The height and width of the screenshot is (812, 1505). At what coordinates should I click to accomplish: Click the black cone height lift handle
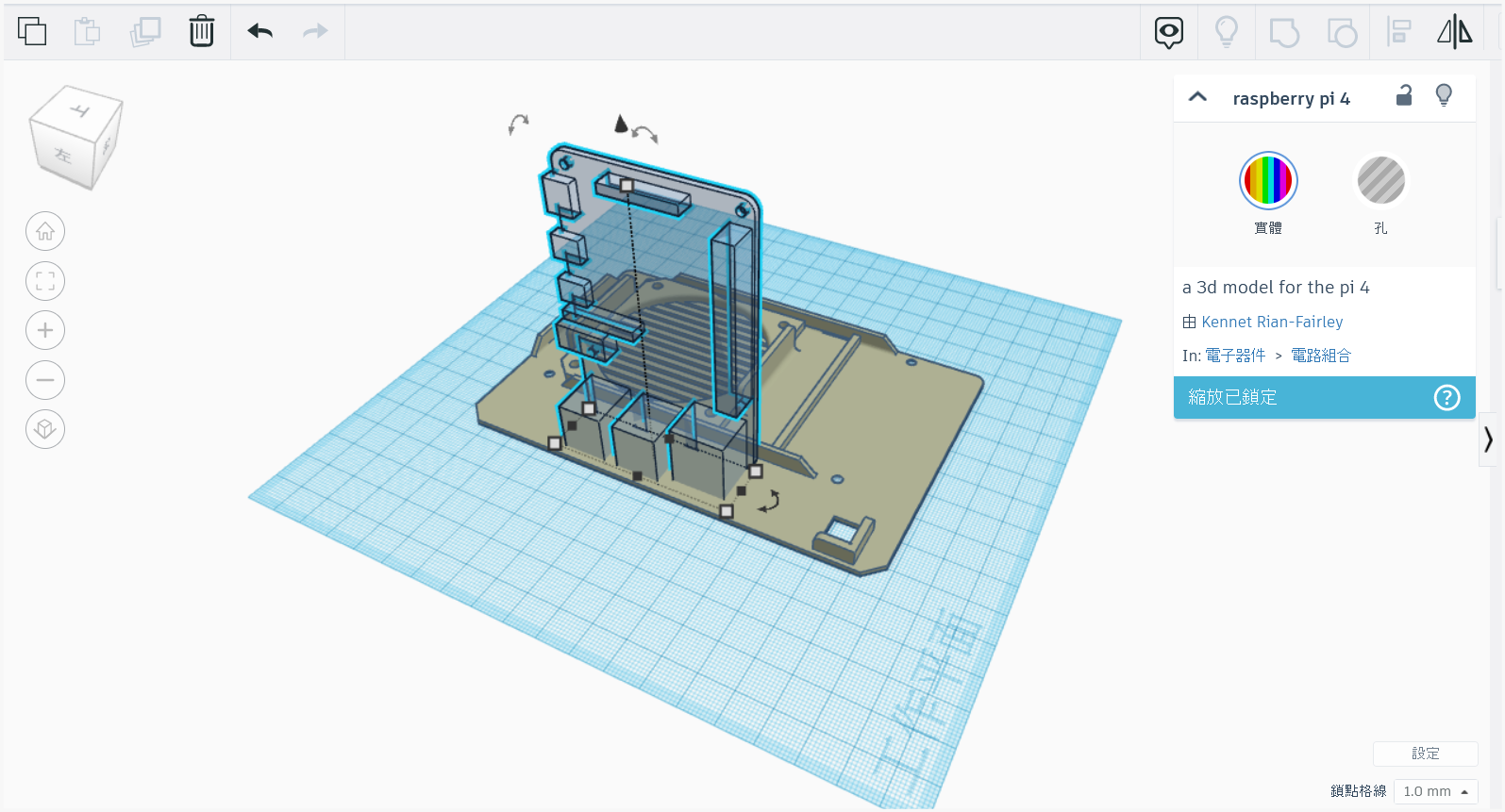tap(620, 124)
